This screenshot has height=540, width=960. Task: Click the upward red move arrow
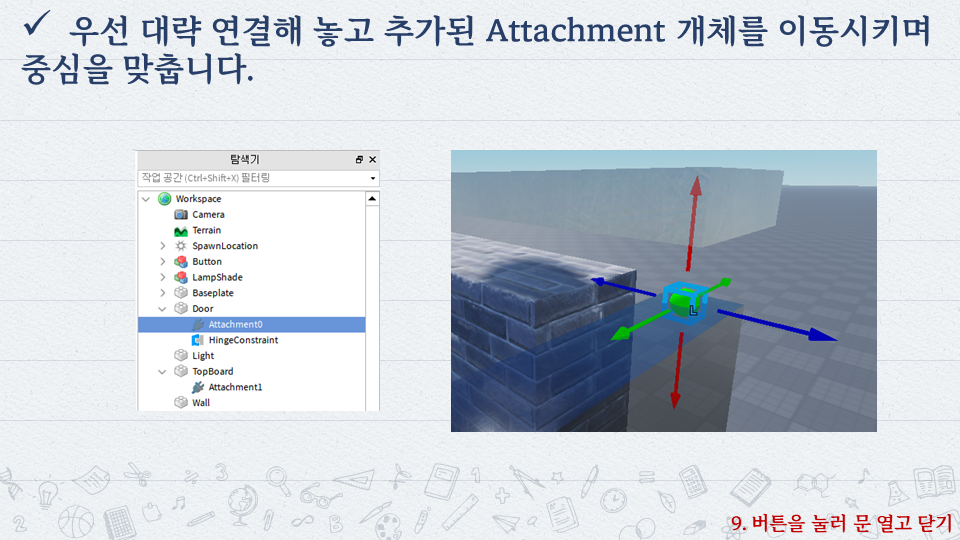point(693,223)
